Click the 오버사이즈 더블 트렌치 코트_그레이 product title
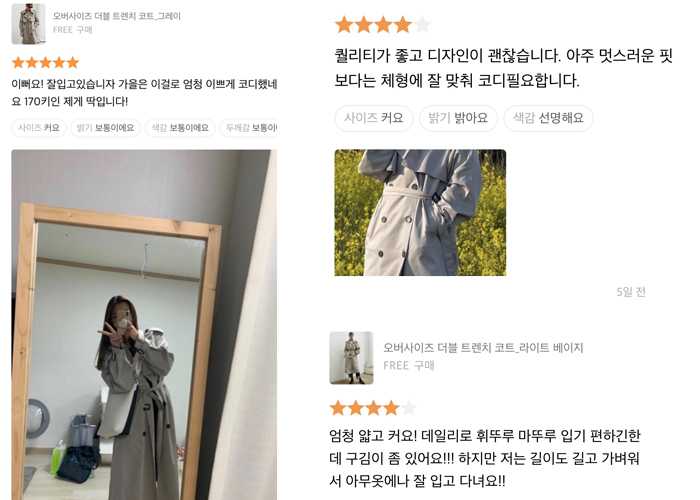 coord(117,17)
